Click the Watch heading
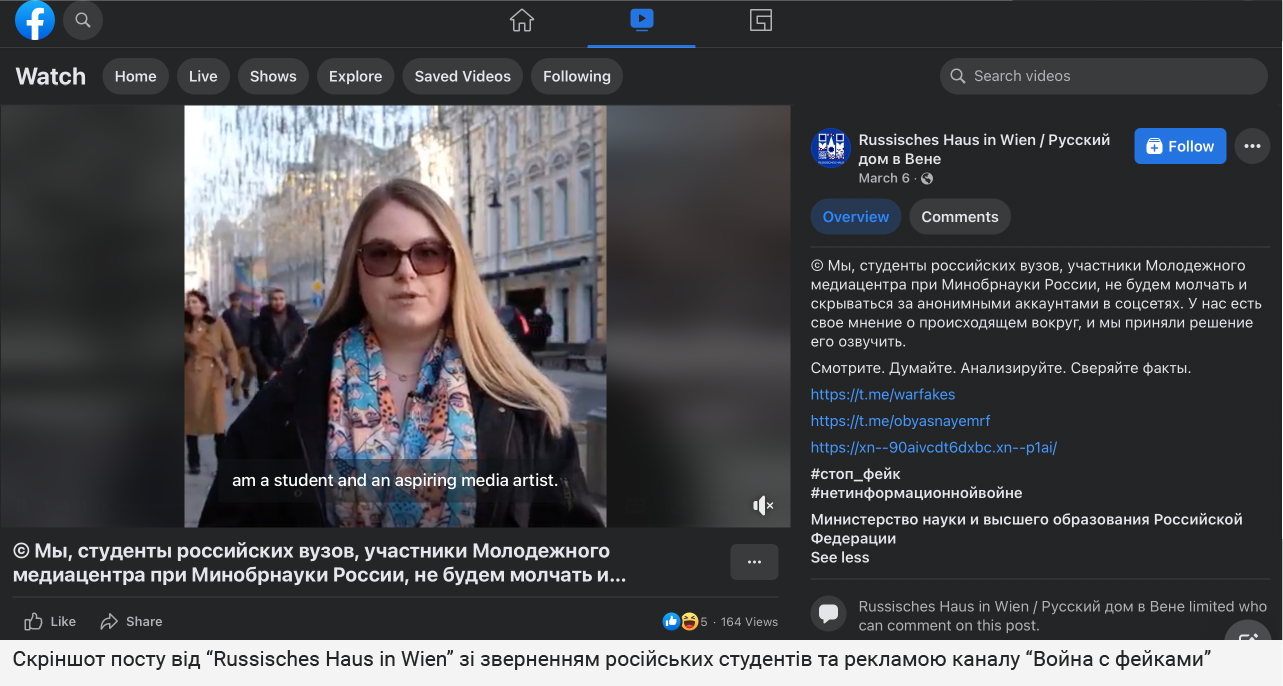 pyautogui.click(x=51, y=76)
